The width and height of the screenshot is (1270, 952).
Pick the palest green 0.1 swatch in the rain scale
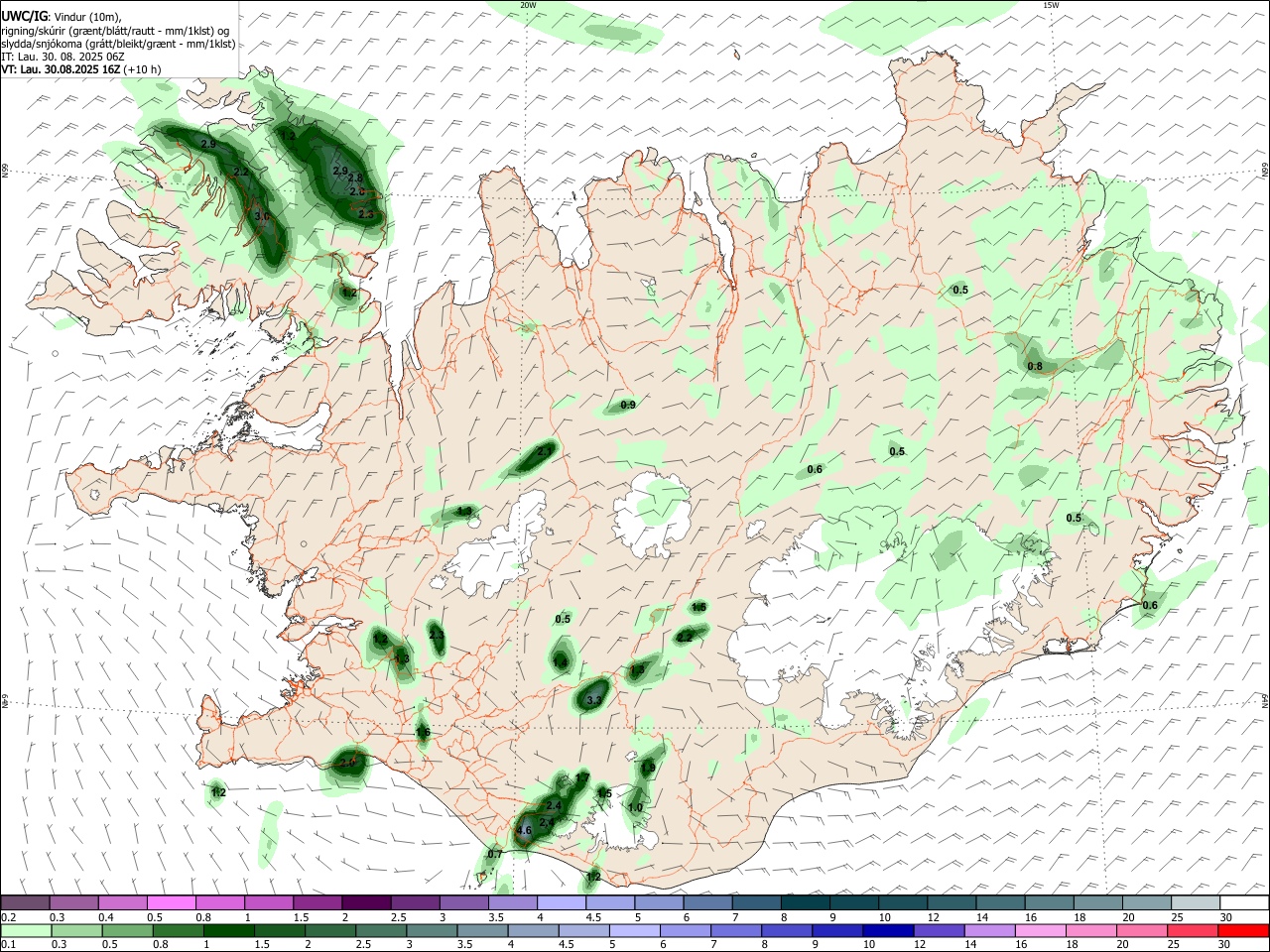tap(26, 930)
